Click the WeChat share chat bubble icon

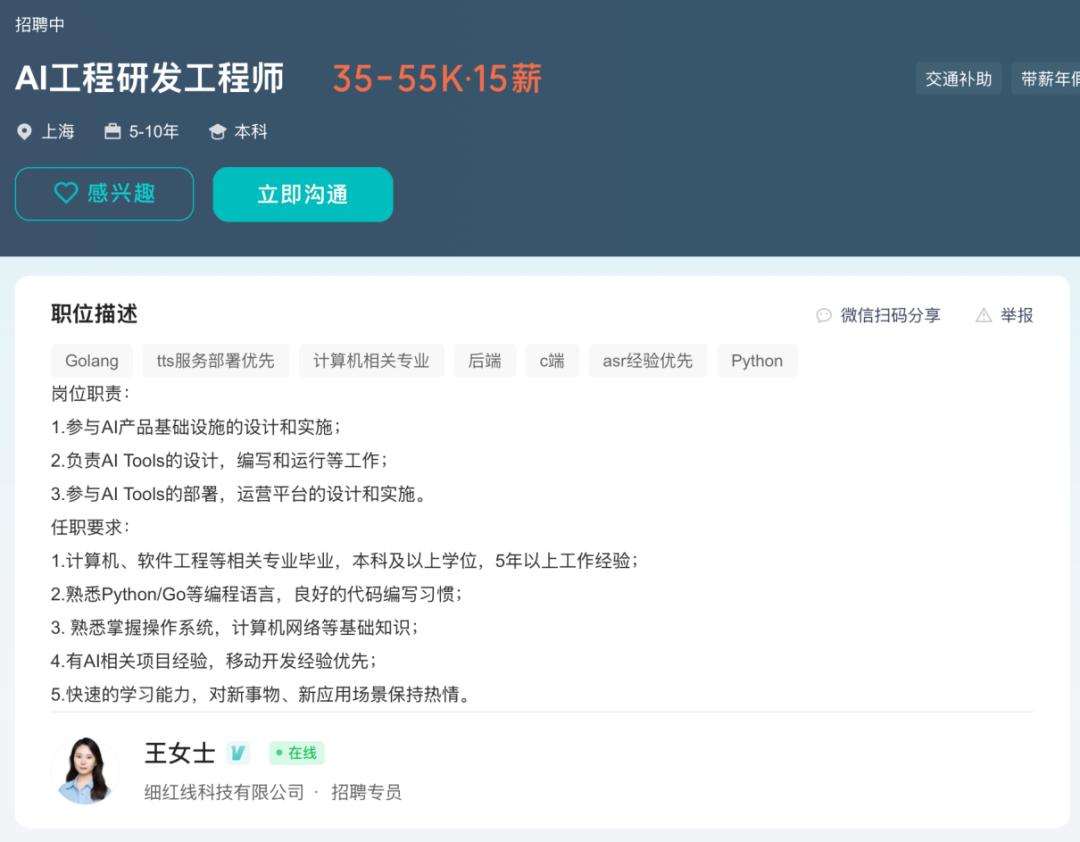coord(824,315)
